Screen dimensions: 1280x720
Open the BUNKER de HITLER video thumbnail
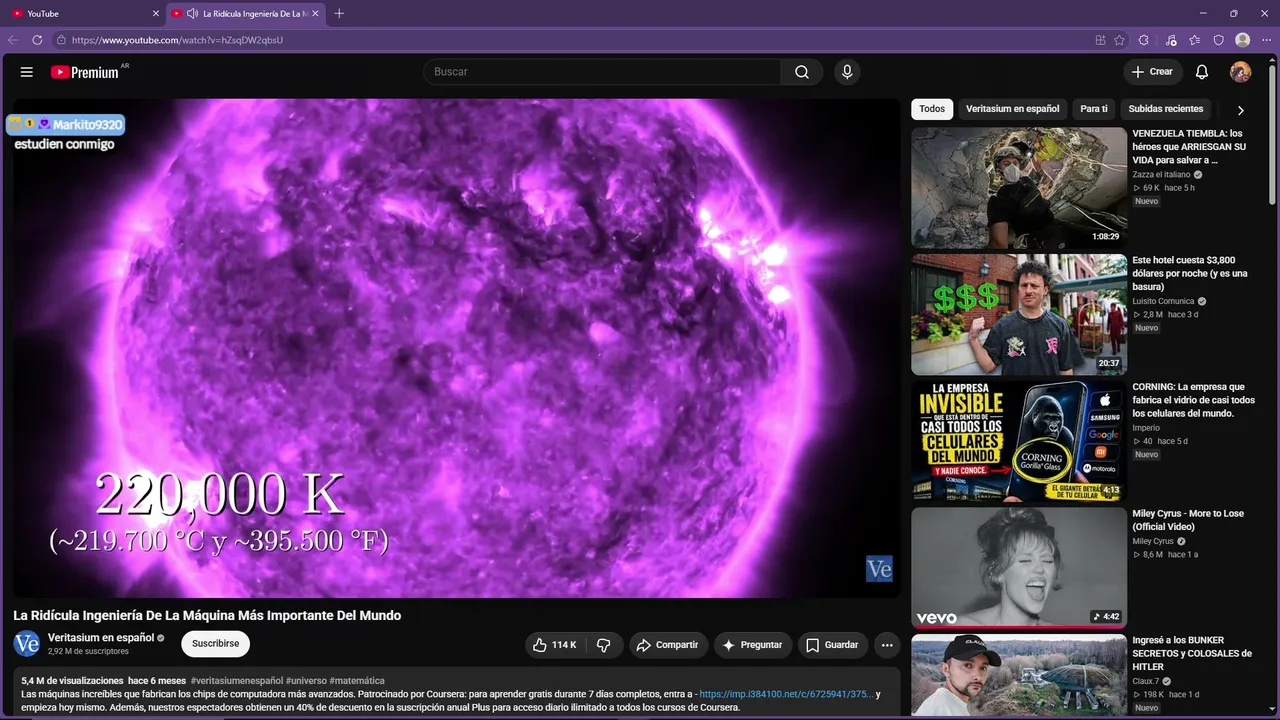[1019, 677]
